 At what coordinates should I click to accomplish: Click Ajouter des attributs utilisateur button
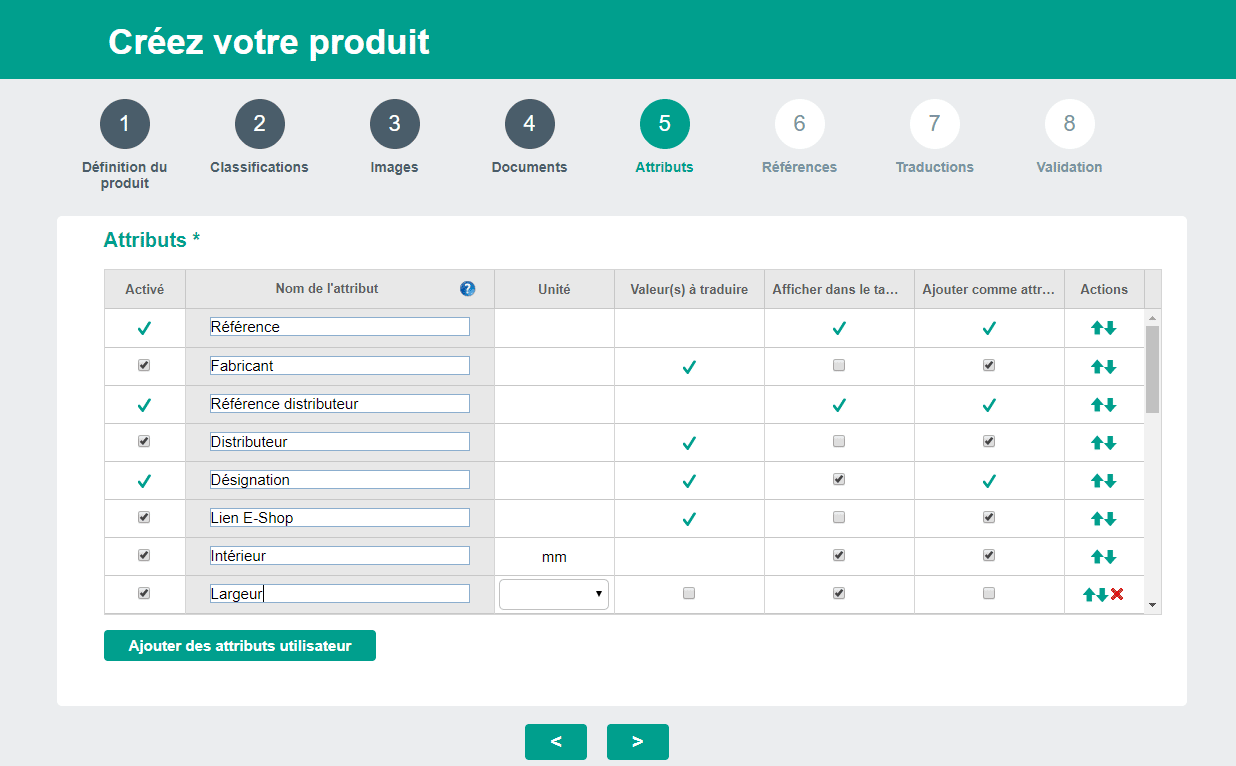(x=239, y=646)
